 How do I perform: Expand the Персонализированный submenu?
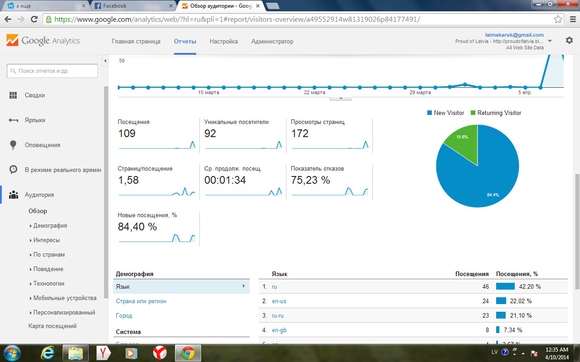point(64,312)
